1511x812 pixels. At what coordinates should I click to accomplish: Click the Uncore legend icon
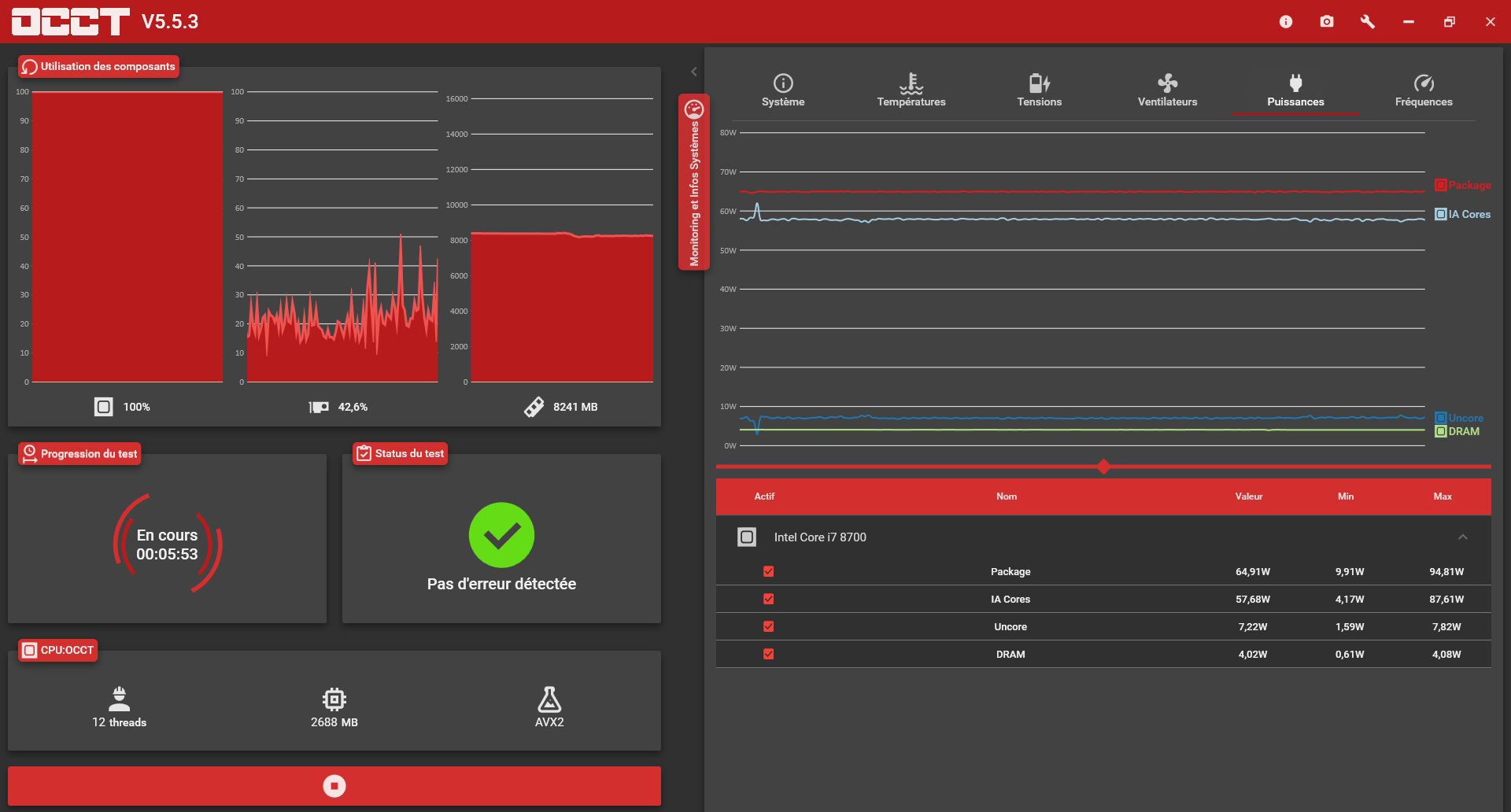1441,418
